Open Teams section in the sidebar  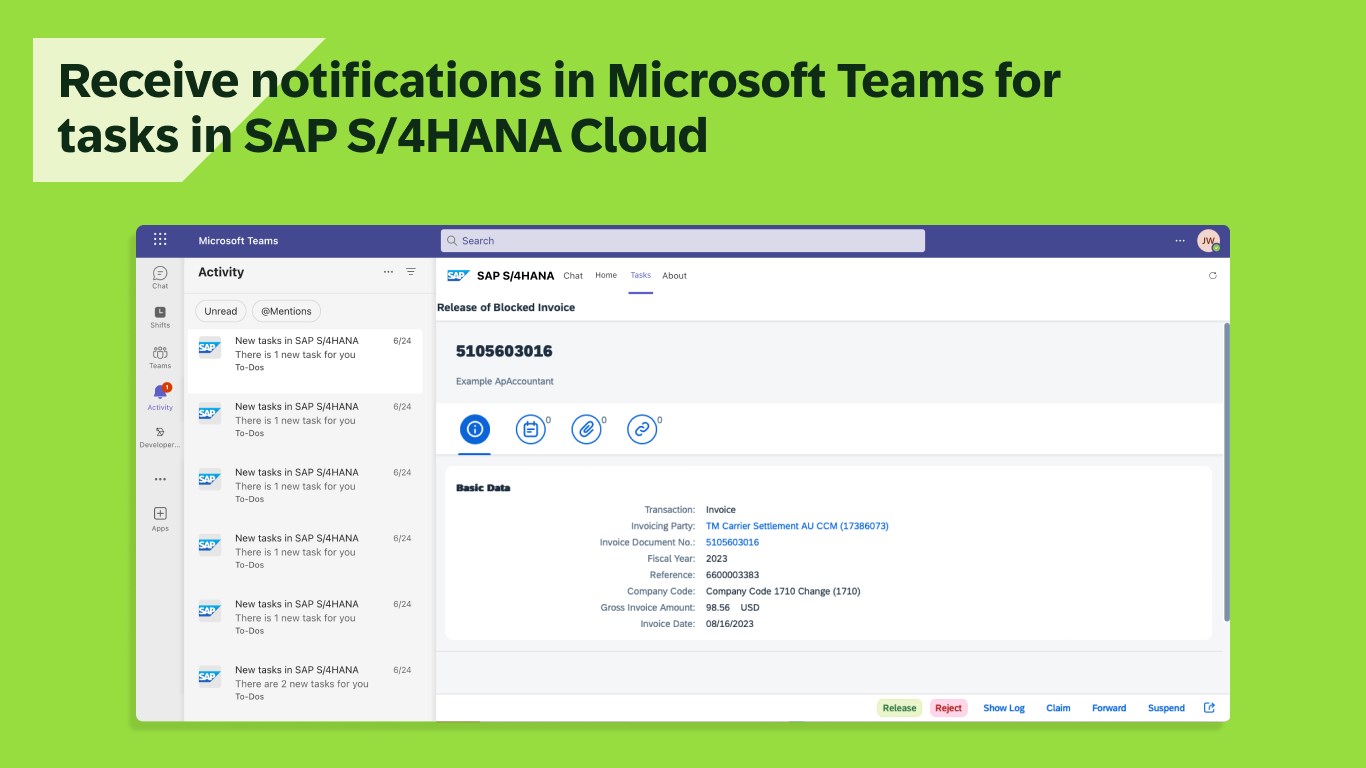160,357
